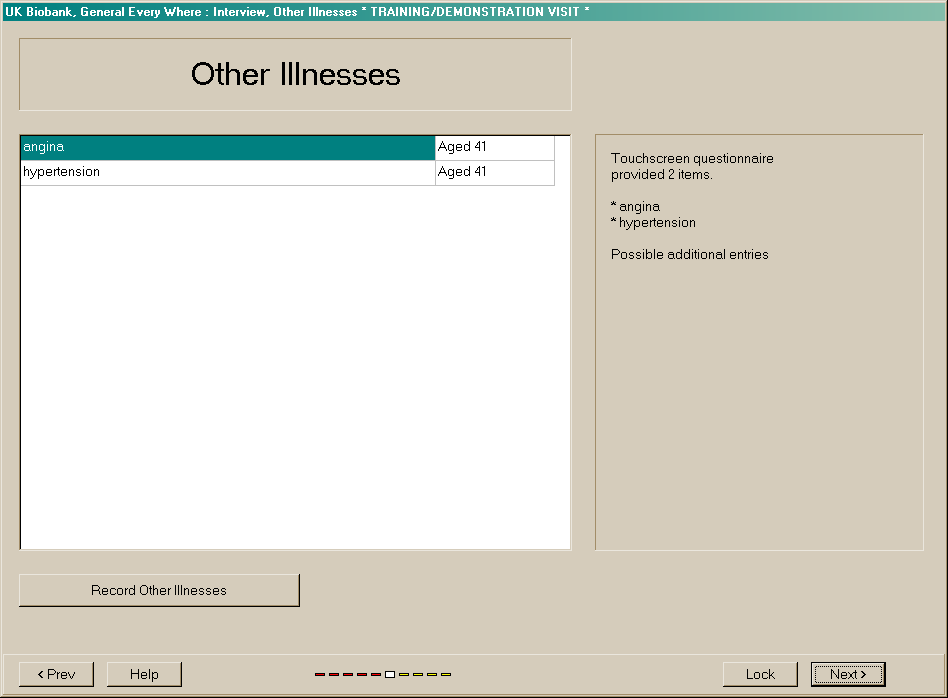Click the Record Other Illnesses button
This screenshot has height=698, width=948.
click(x=159, y=590)
